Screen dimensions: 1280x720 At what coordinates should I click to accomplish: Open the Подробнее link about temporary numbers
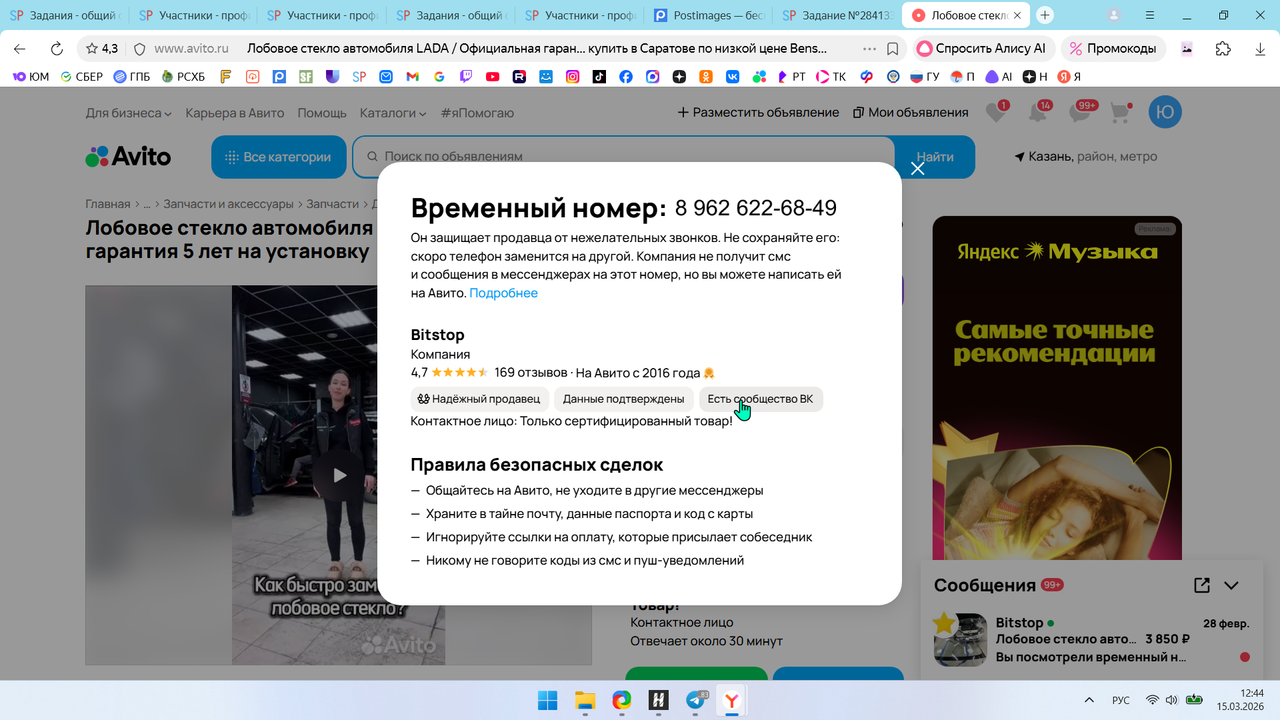point(503,293)
